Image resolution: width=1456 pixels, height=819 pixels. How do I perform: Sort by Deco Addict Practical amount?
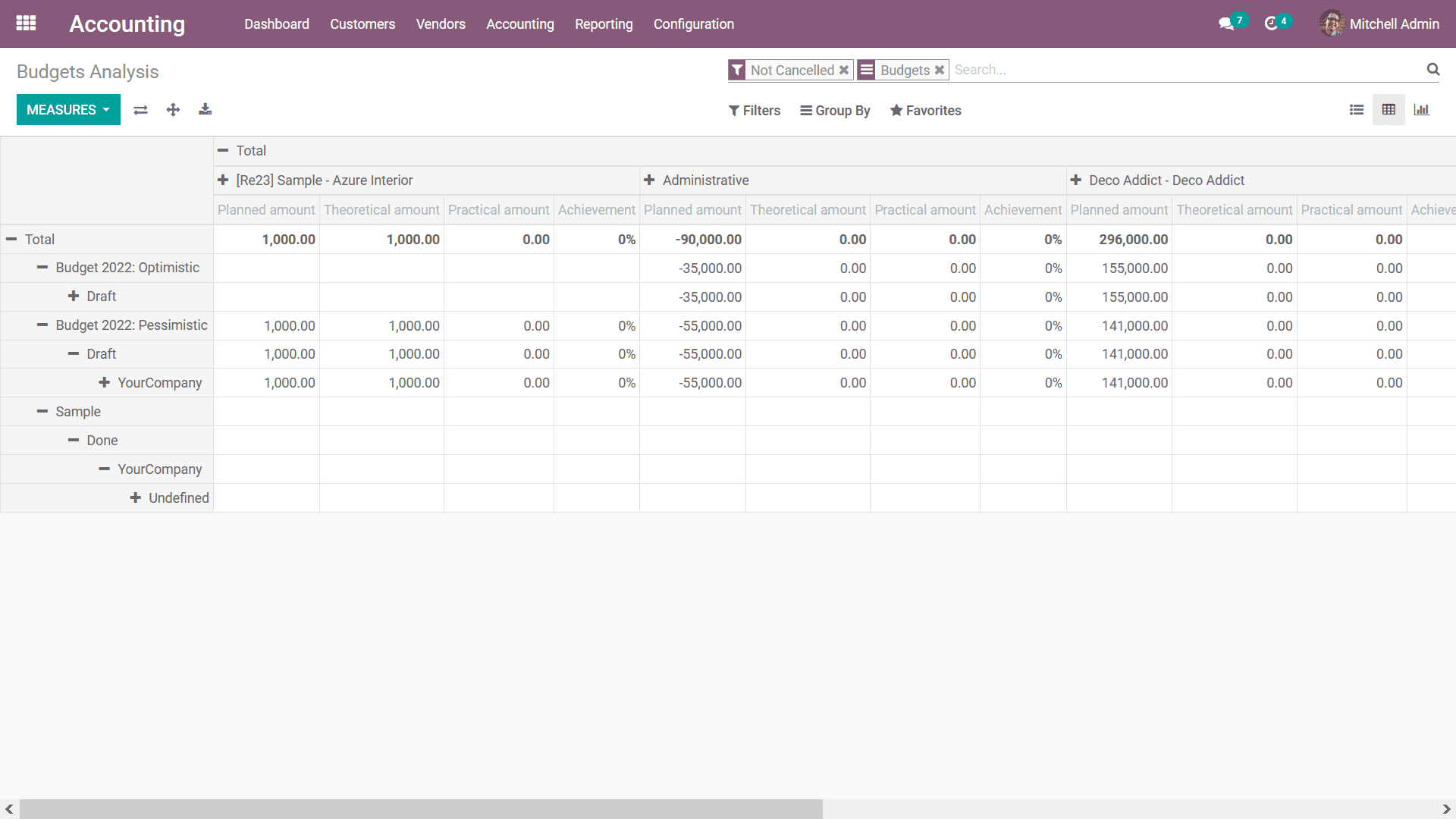(x=1351, y=210)
